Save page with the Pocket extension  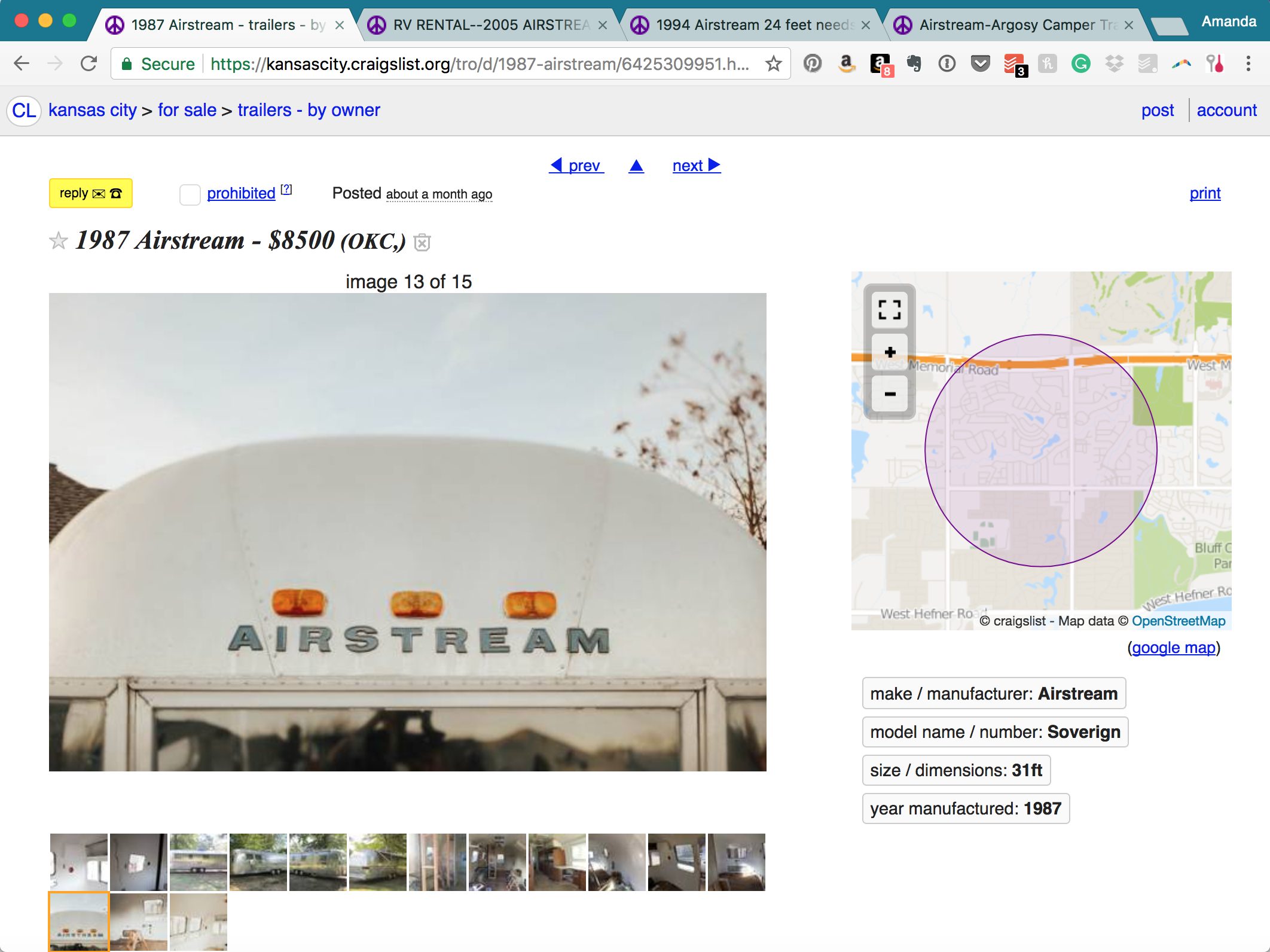[981, 63]
